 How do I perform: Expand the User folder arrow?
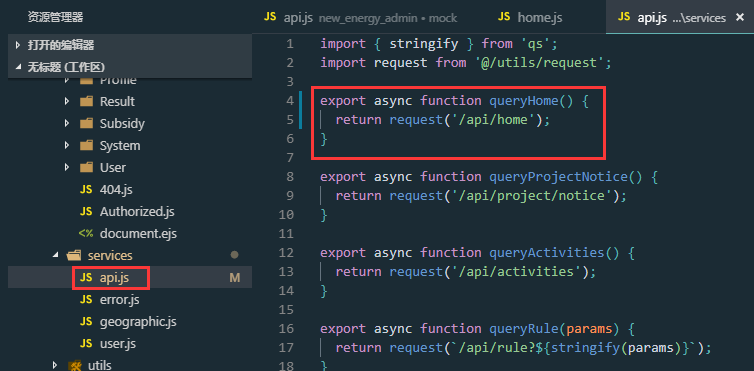(x=67, y=168)
